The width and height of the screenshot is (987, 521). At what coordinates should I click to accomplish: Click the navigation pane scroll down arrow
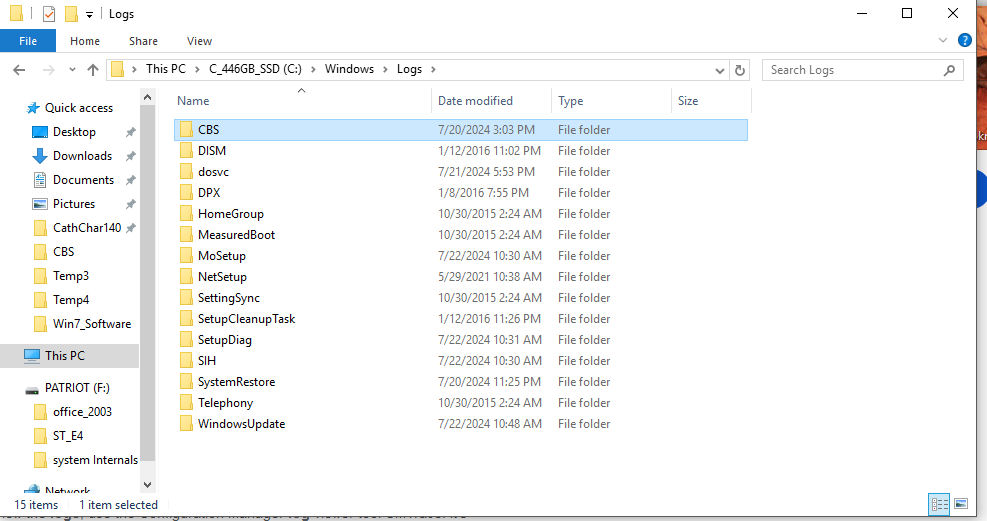pyautogui.click(x=147, y=485)
